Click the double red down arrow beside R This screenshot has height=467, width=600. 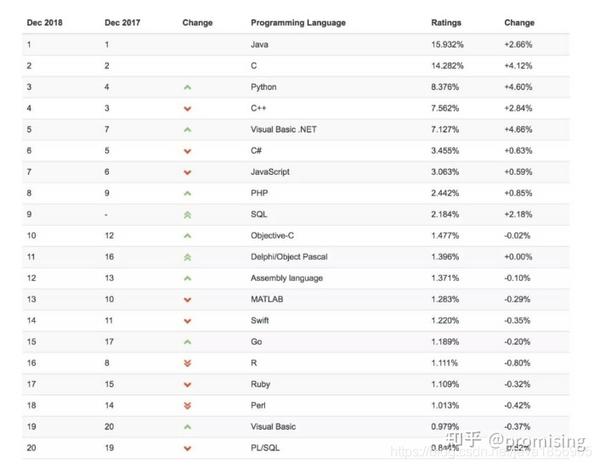(x=187, y=363)
